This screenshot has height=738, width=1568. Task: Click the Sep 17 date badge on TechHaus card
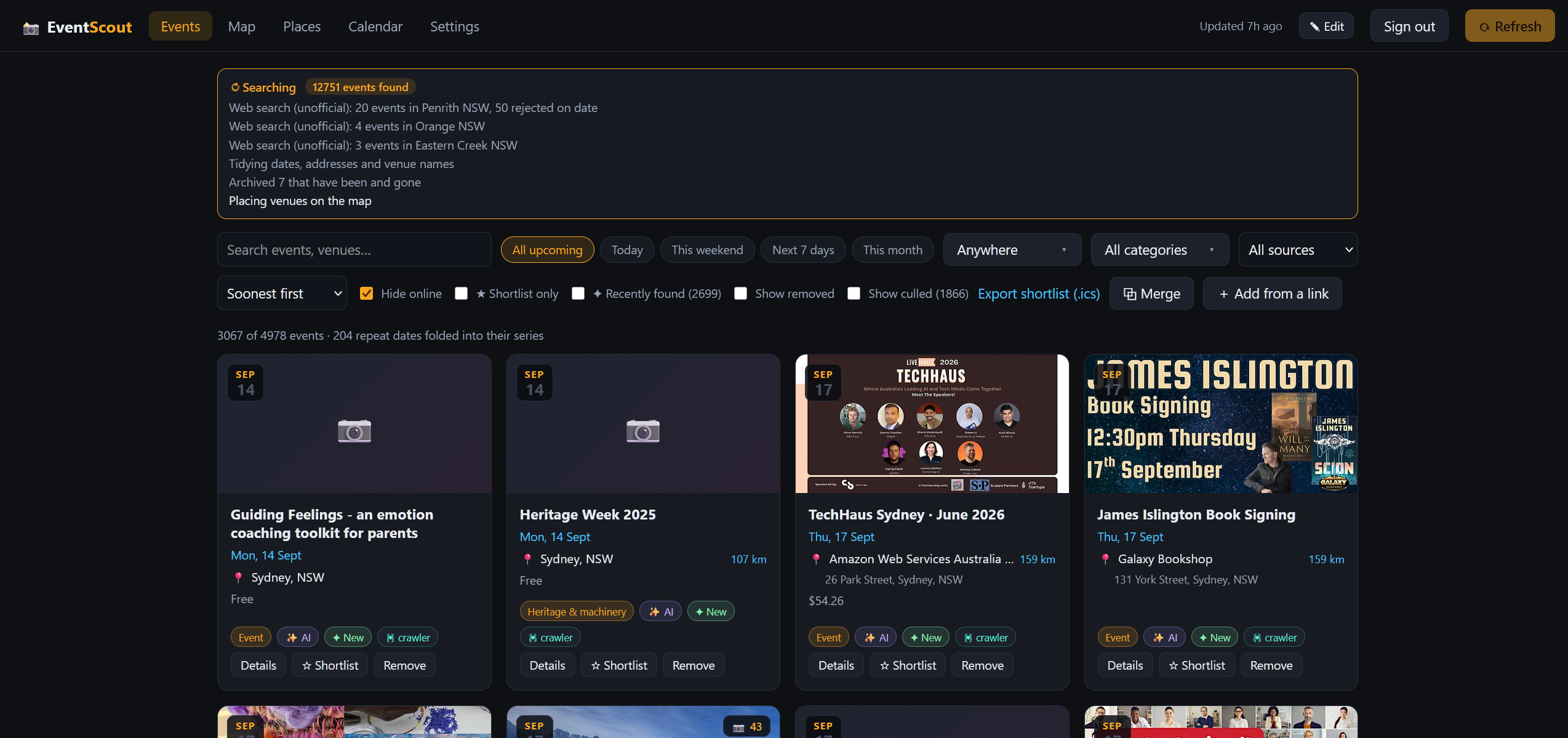(x=823, y=383)
